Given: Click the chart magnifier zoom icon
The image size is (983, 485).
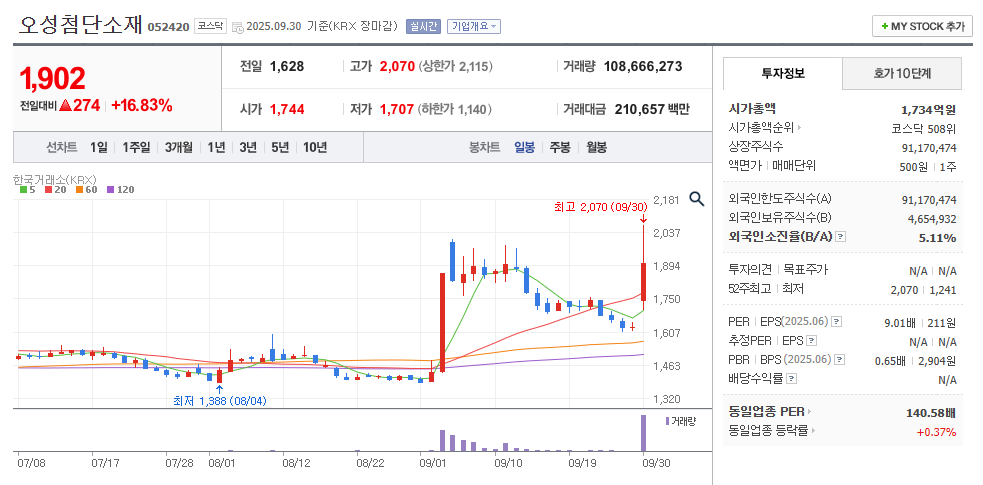Looking at the screenshot, I should click(697, 199).
